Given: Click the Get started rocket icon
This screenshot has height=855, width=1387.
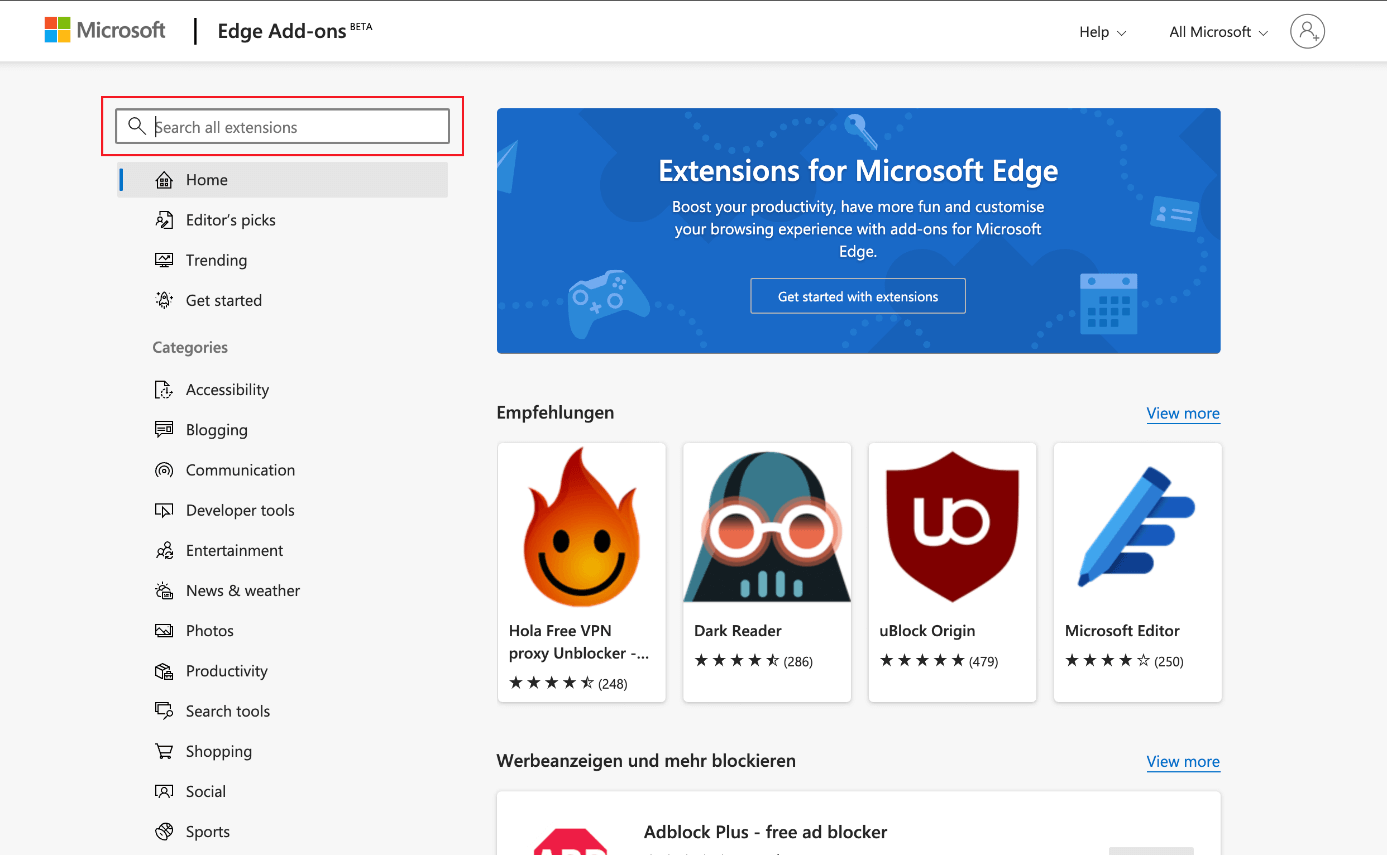Looking at the screenshot, I should click(164, 300).
